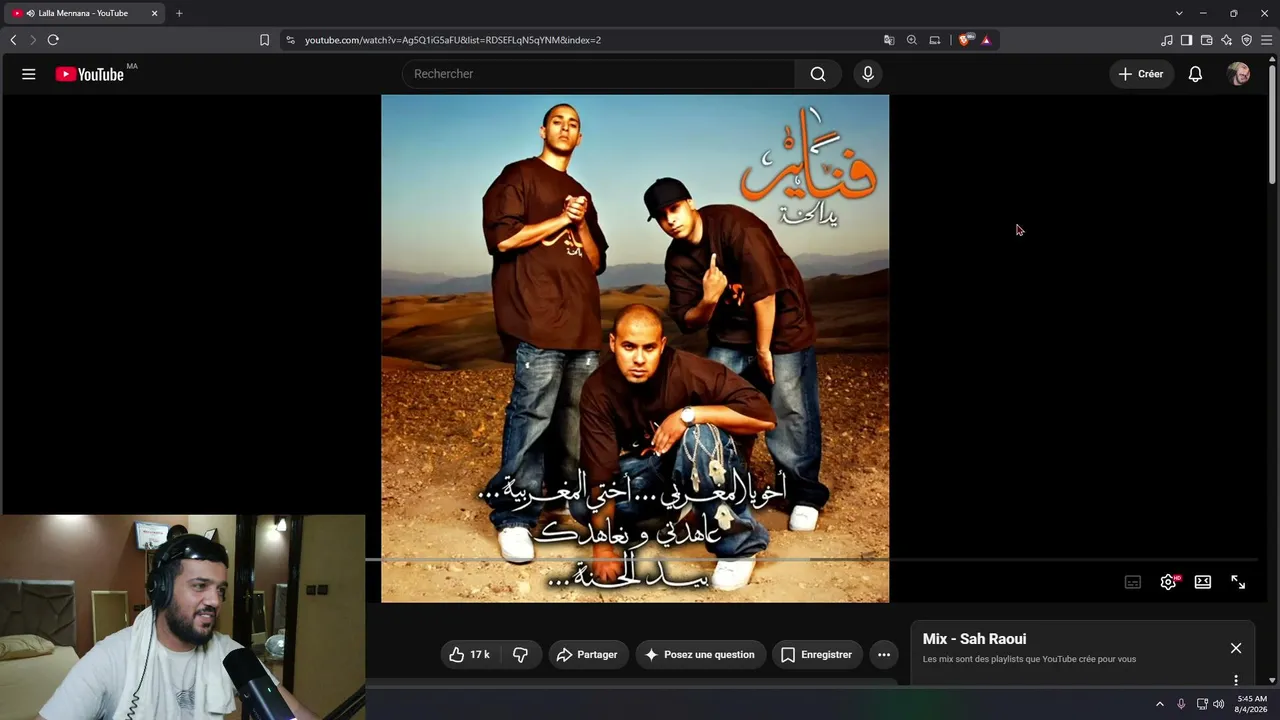Viewport: 1280px width, 720px height.
Task: Open Brave Shields lion icon
Action: pyautogui.click(x=964, y=40)
